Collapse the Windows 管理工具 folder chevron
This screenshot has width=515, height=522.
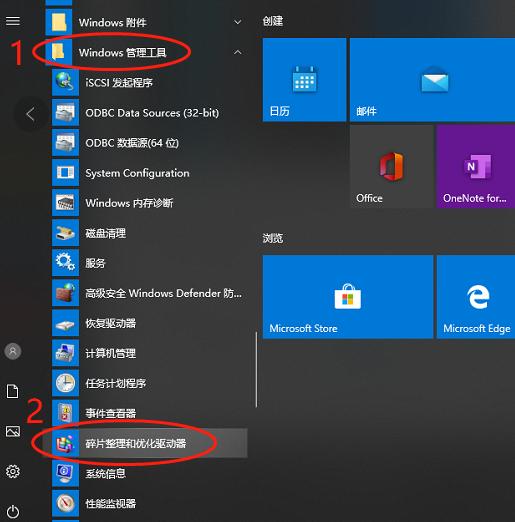[x=238, y=52]
